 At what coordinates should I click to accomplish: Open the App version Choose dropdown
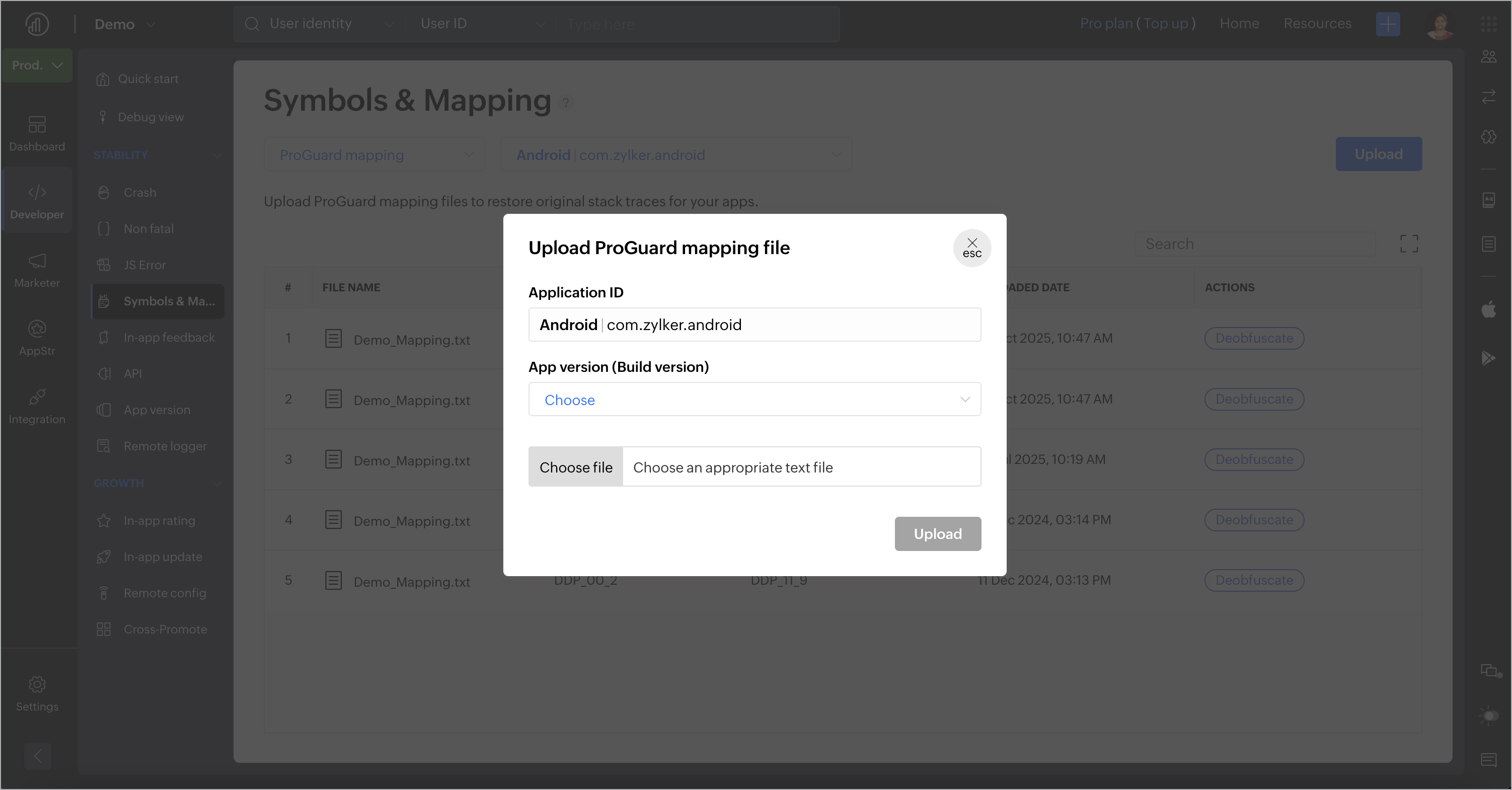pyautogui.click(x=754, y=400)
